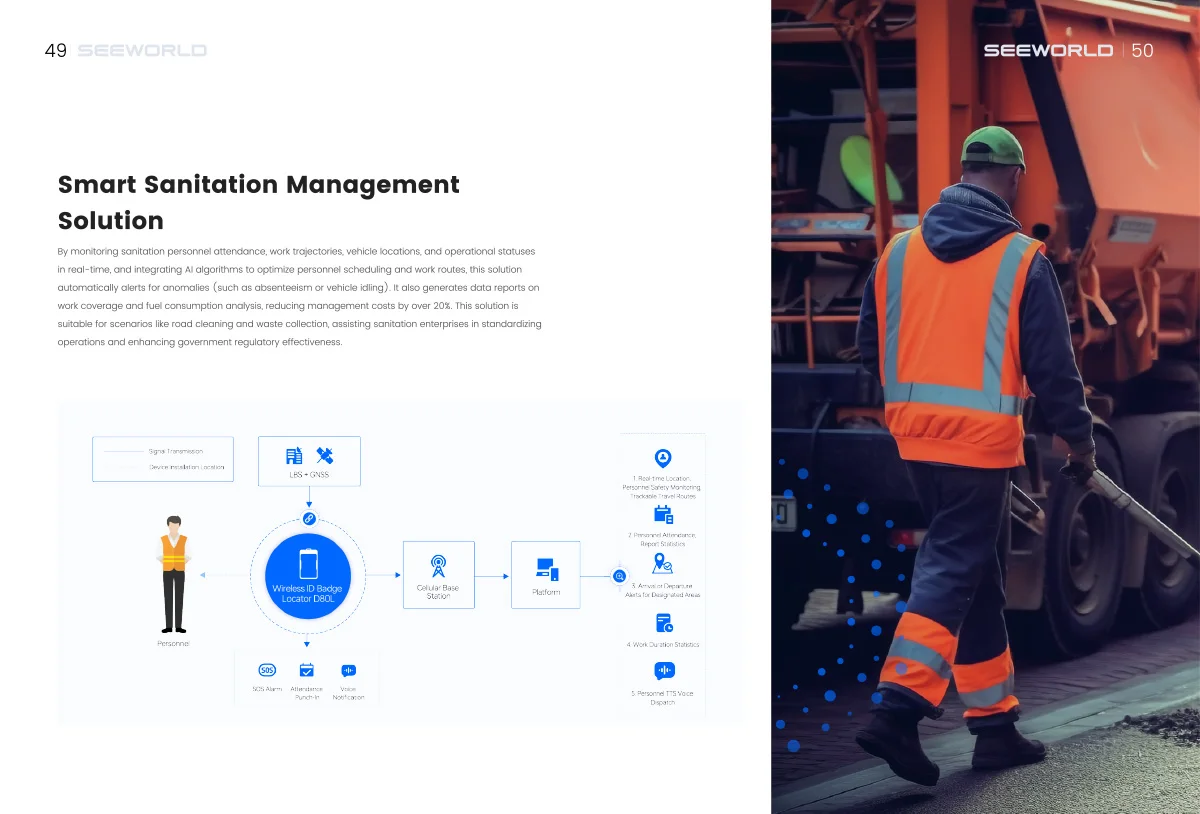Click the SOS Alarm icon
1200x814 pixels.
coord(267,670)
